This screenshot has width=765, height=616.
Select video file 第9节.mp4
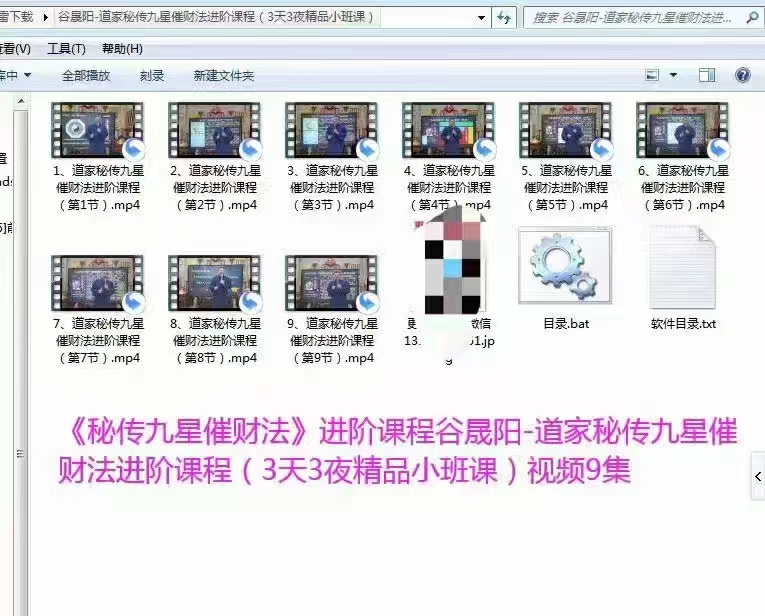click(x=331, y=283)
